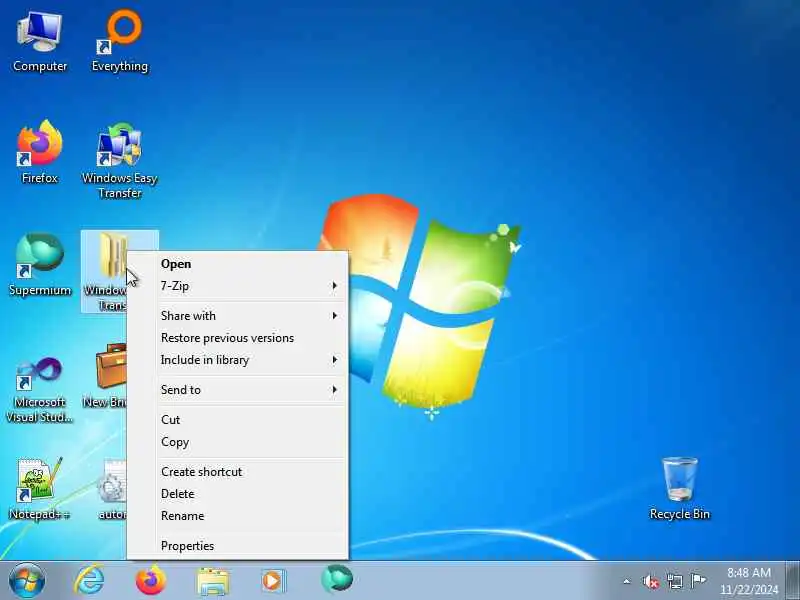Choose Delete in the context menu
Screen dimensions: 800x600
pyautogui.click(x=238, y=494)
